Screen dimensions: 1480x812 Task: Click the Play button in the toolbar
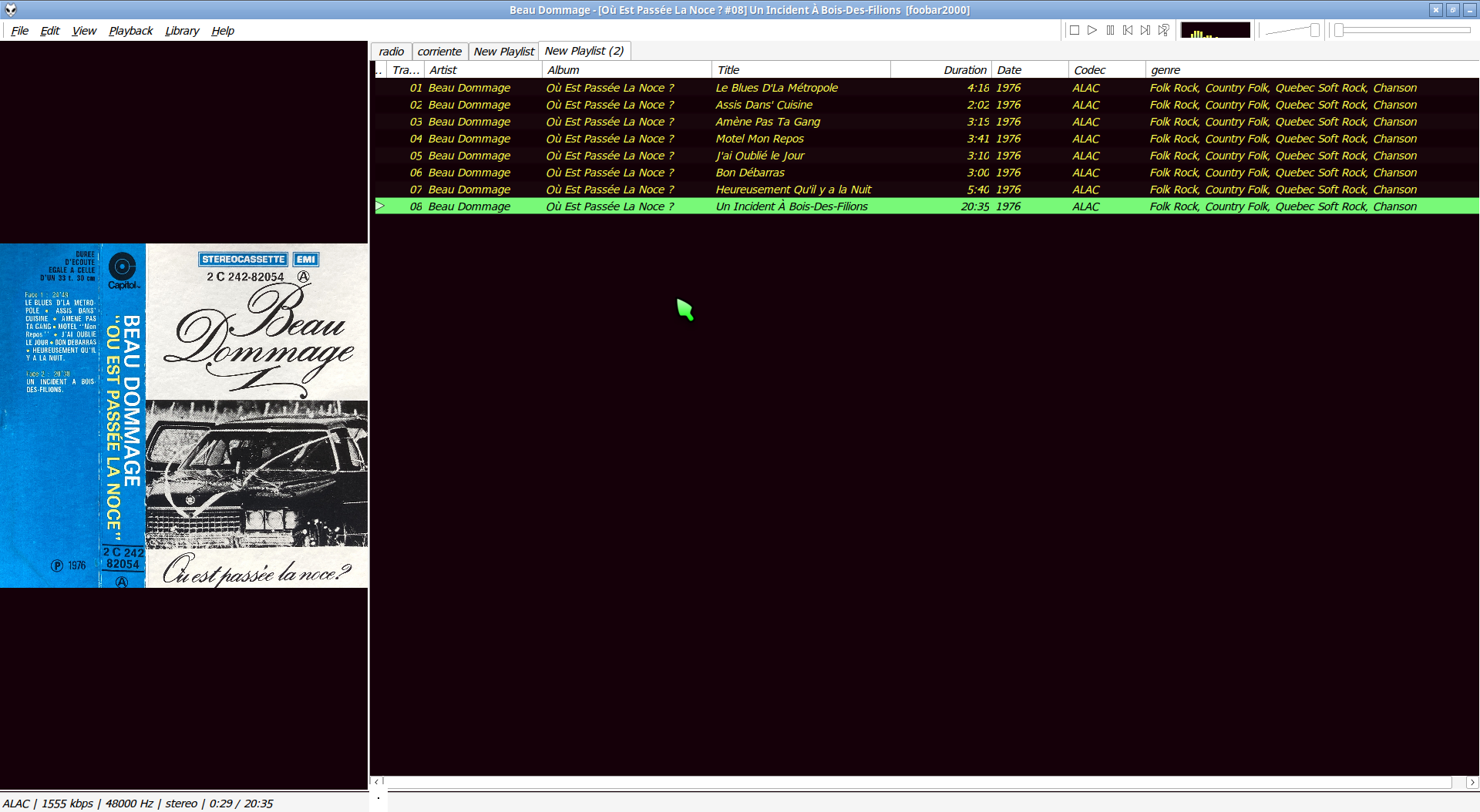click(x=1092, y=30)
